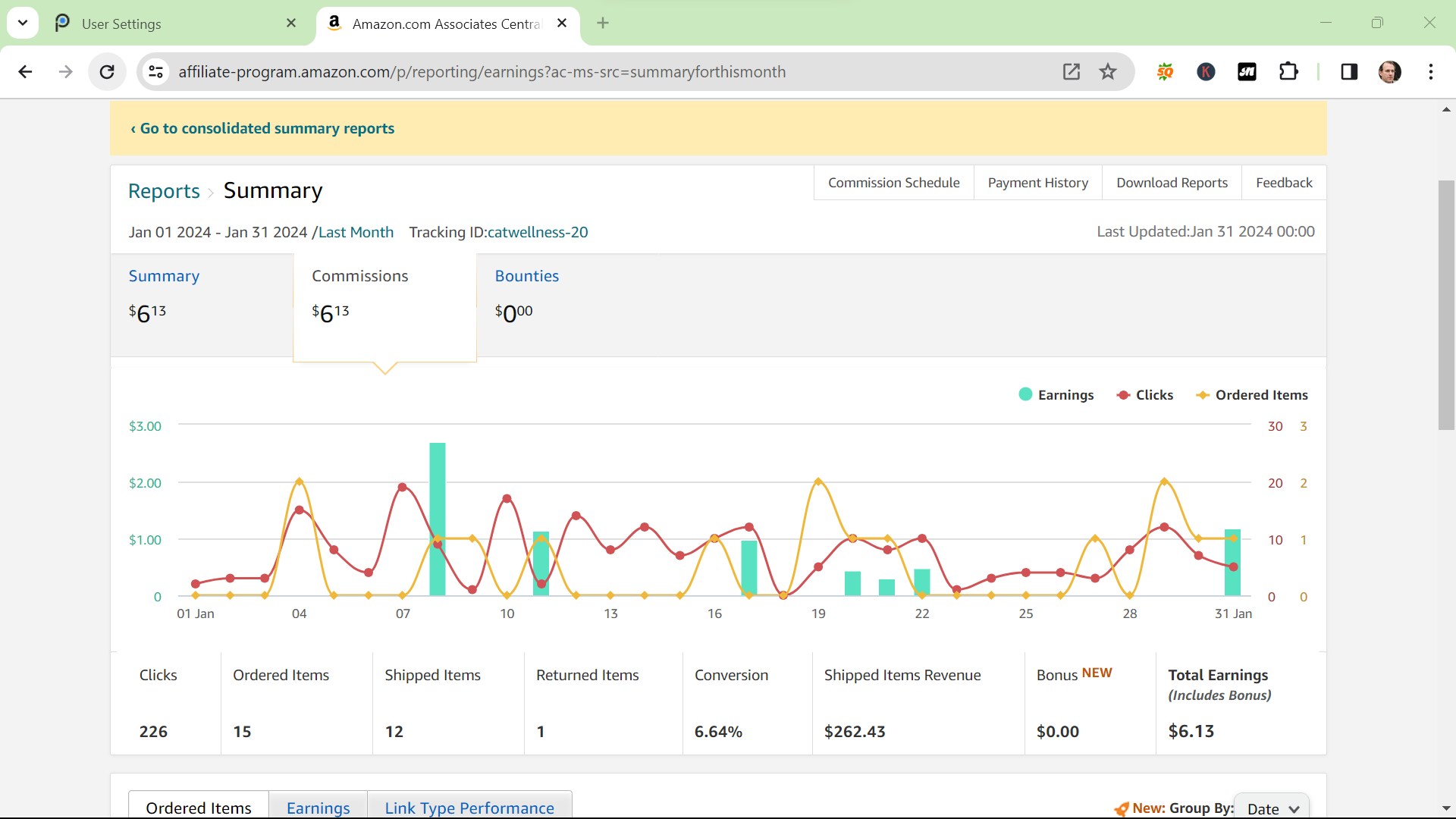Toggle the Earnings legend series
This screenshot has width=1456, height=819.
(x=1056, y=395)
